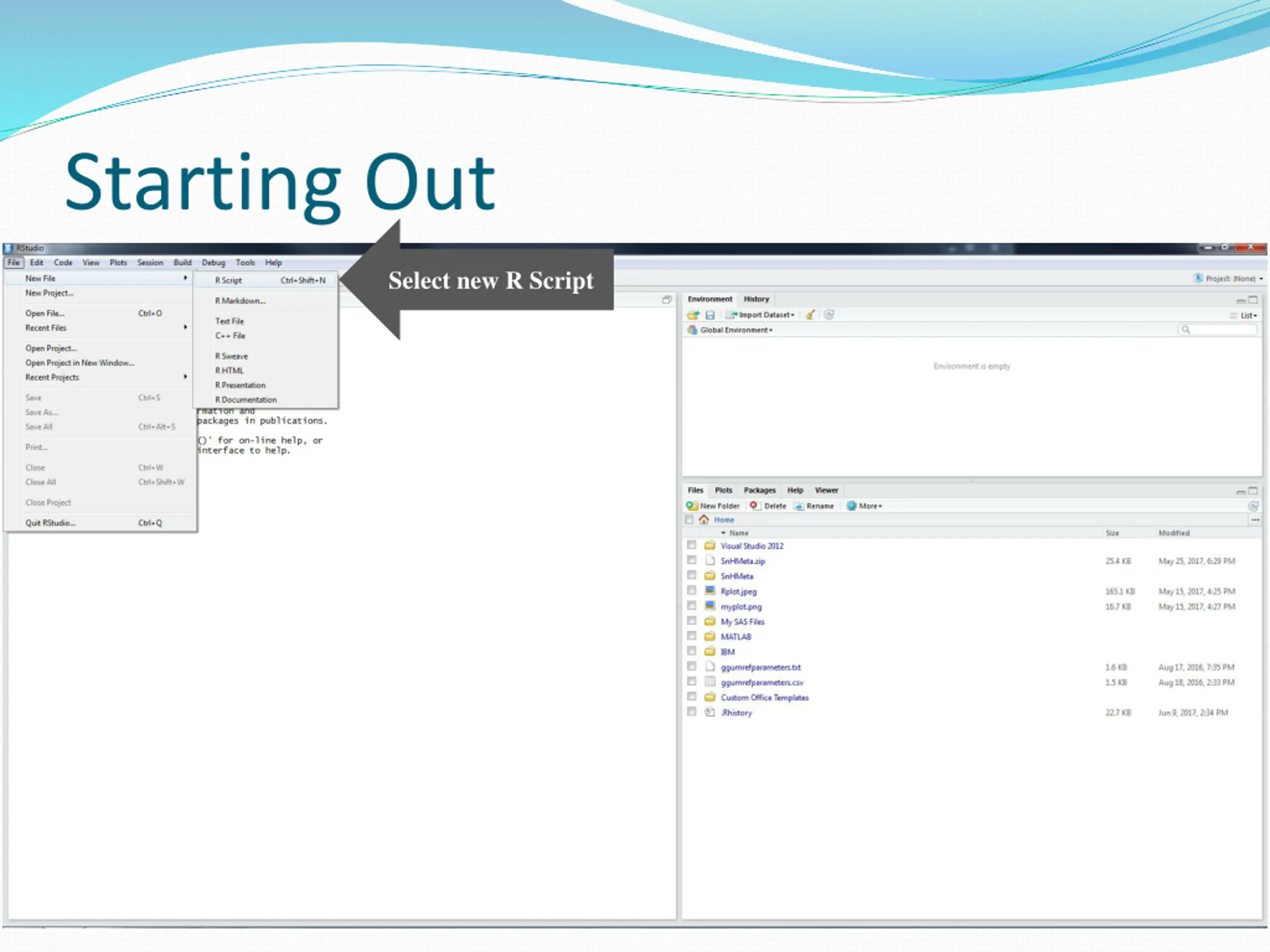Refresh the Environment pane with refresh icon
Screen dimensions: 1270x952
pos(829,315)
